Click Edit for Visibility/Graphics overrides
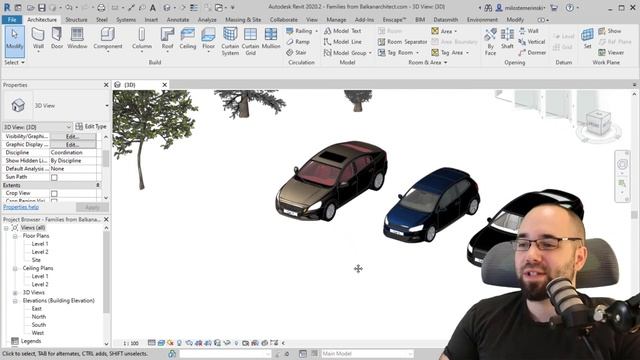Image resolution: width=640 pixels, height=360 pixels. (x=73, y=136)
